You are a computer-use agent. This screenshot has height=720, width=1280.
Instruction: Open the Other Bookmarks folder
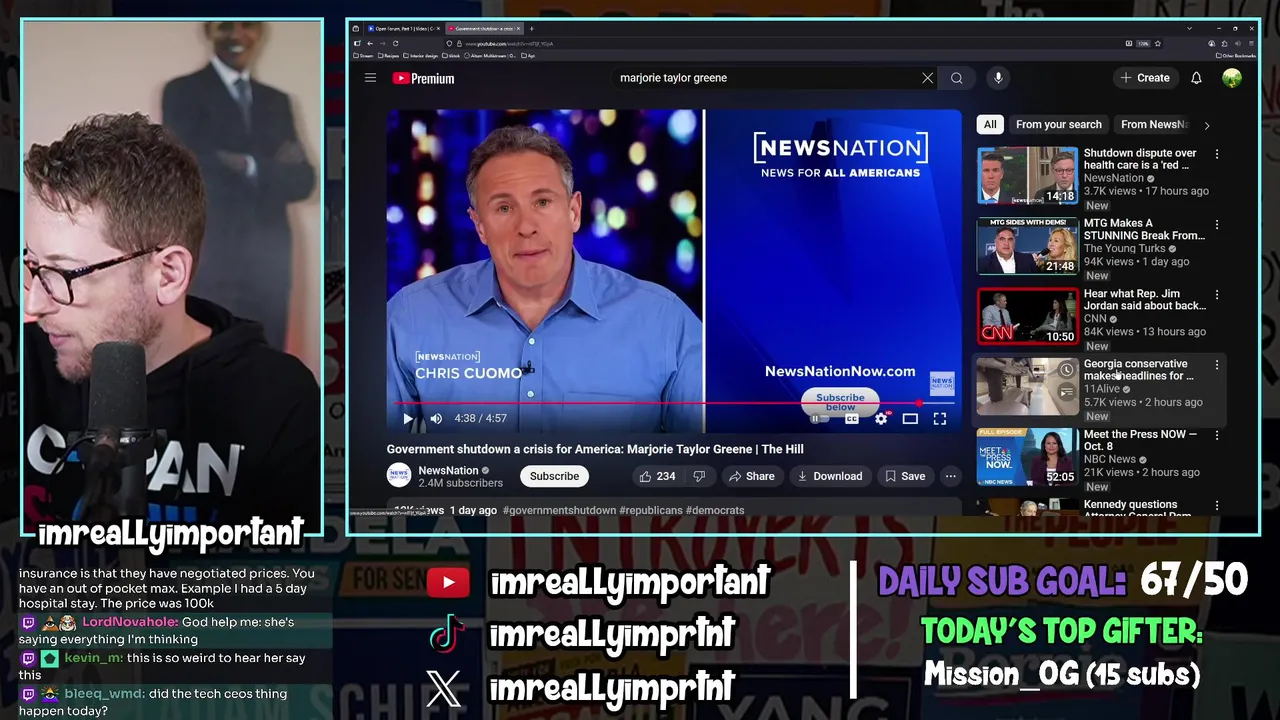1235,56
